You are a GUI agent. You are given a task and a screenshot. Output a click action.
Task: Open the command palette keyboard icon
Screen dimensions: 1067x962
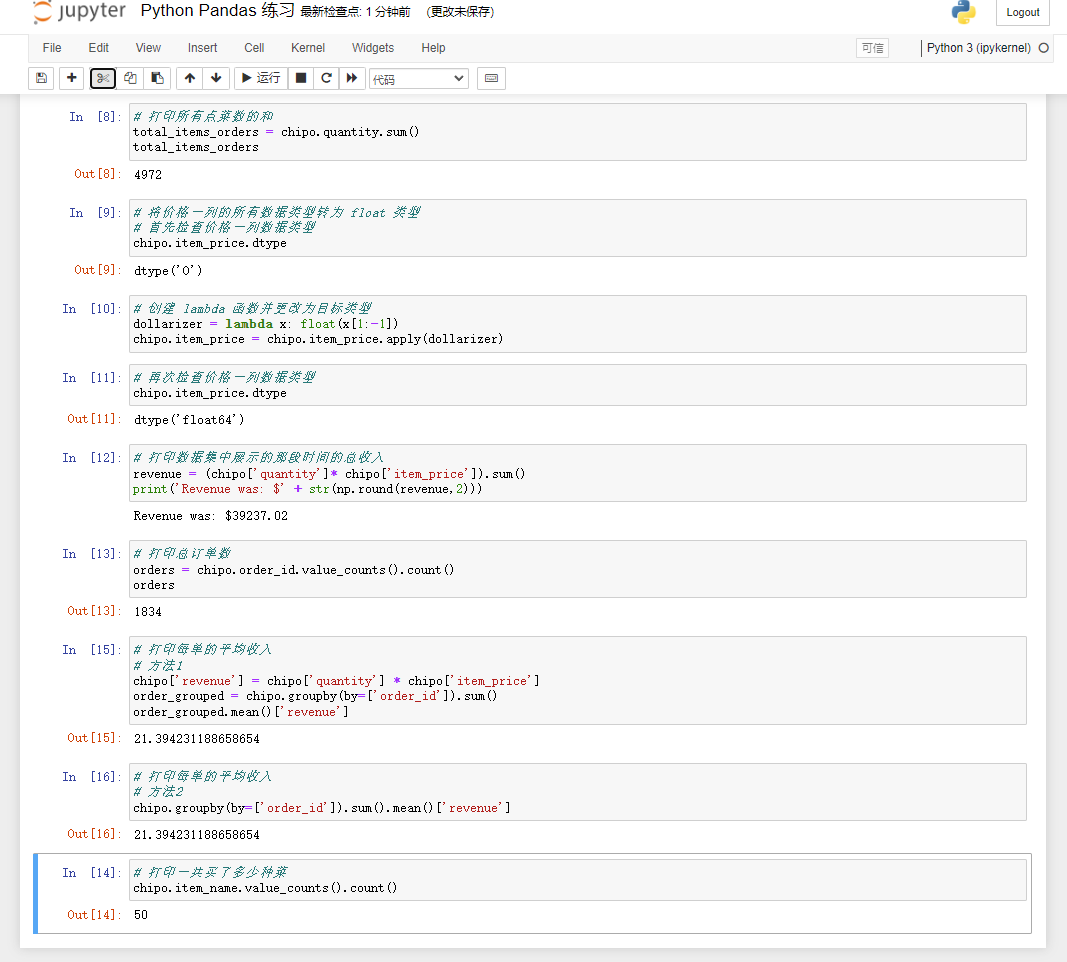[x=491, y=78]
